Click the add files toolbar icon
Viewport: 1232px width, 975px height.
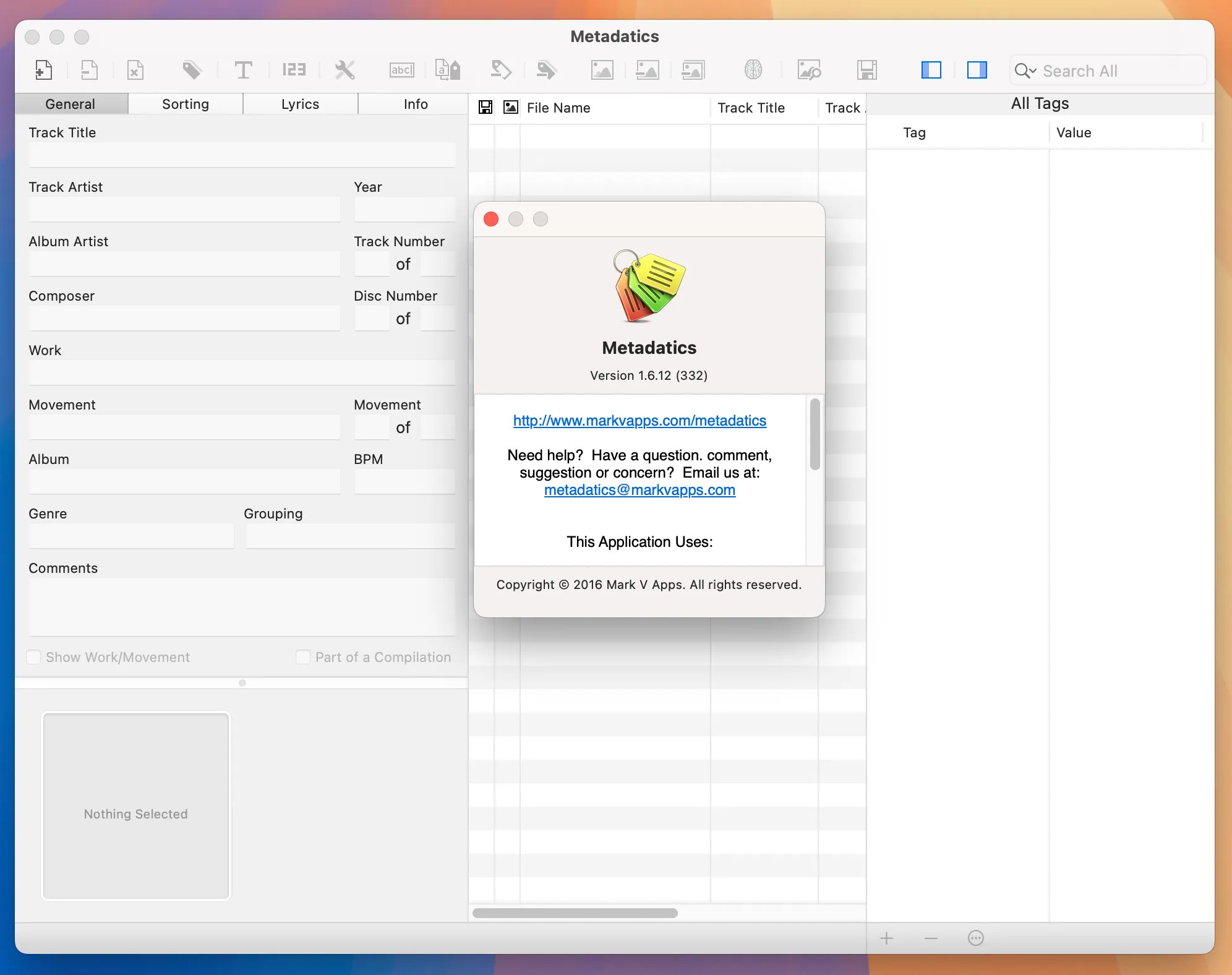point(44,70)
